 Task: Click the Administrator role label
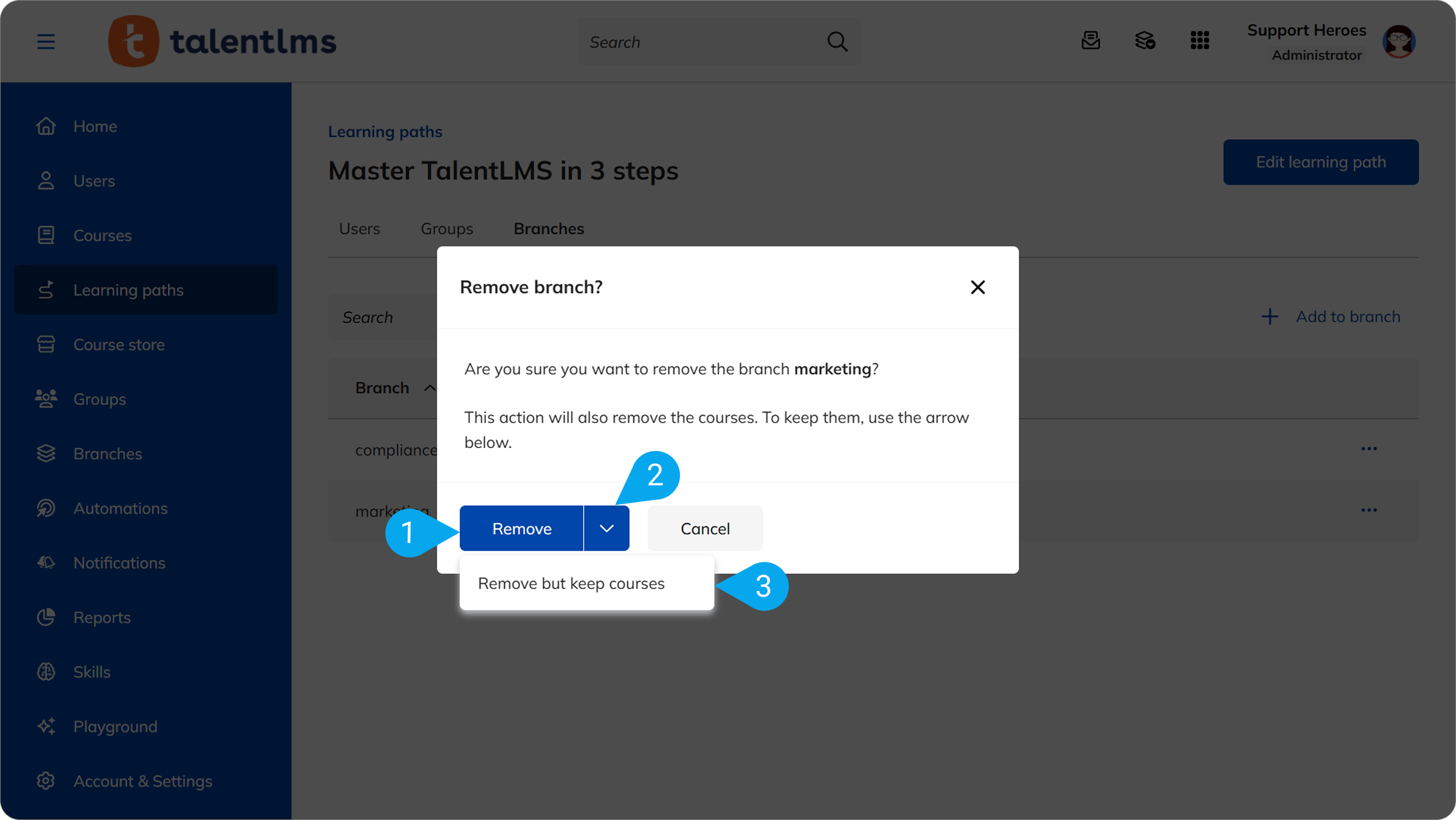[x=1317, y=56]
